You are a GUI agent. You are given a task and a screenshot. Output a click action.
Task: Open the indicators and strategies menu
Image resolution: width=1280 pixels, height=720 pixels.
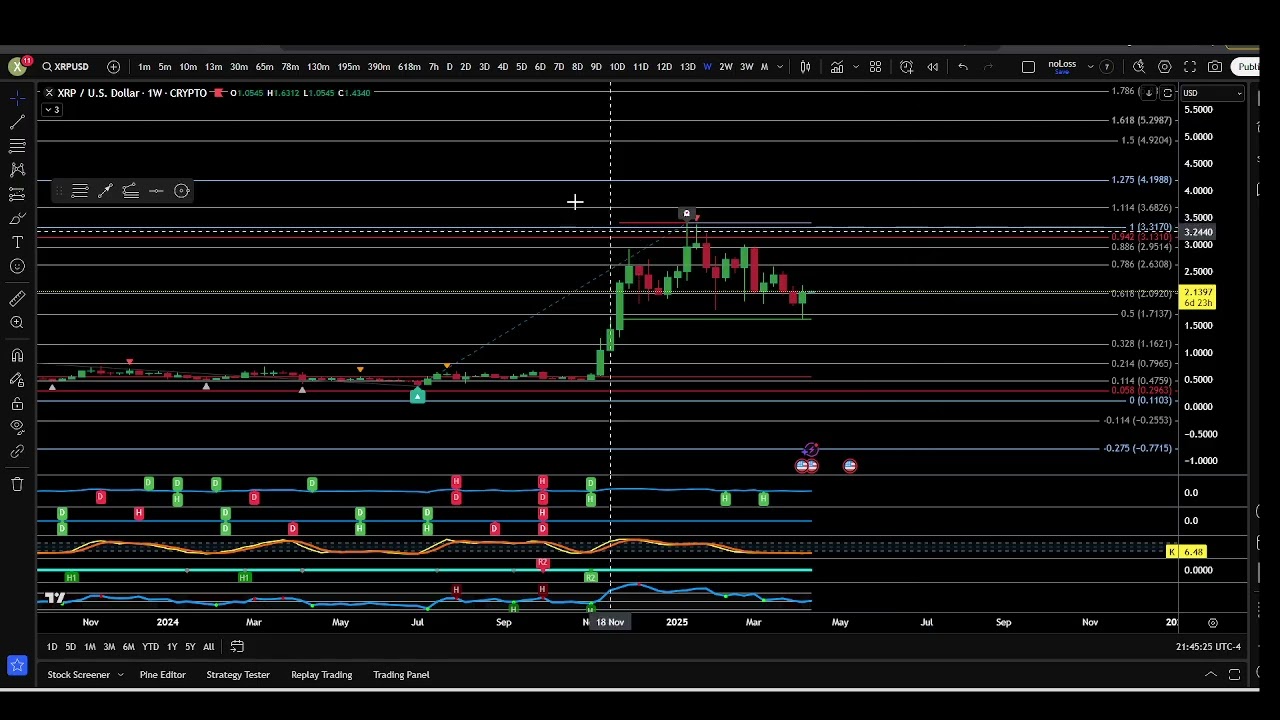(837, 67)
